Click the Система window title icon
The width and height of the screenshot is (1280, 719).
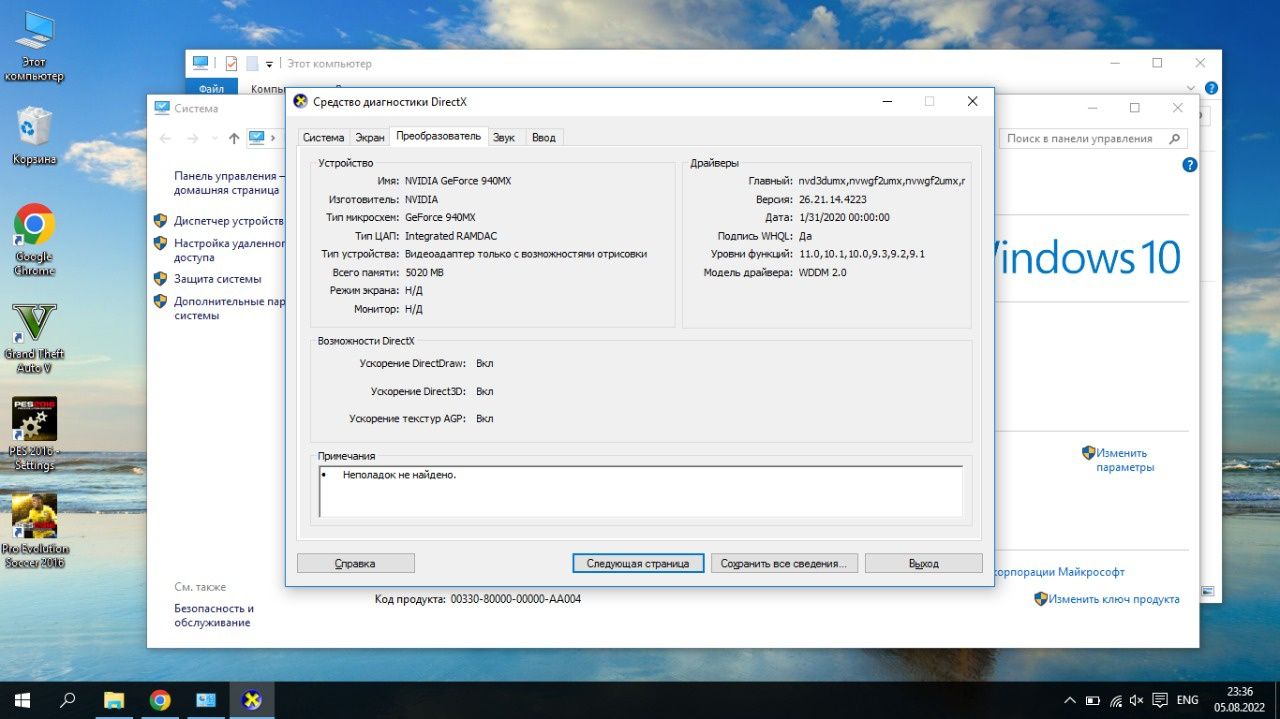[x=161, y=108]
